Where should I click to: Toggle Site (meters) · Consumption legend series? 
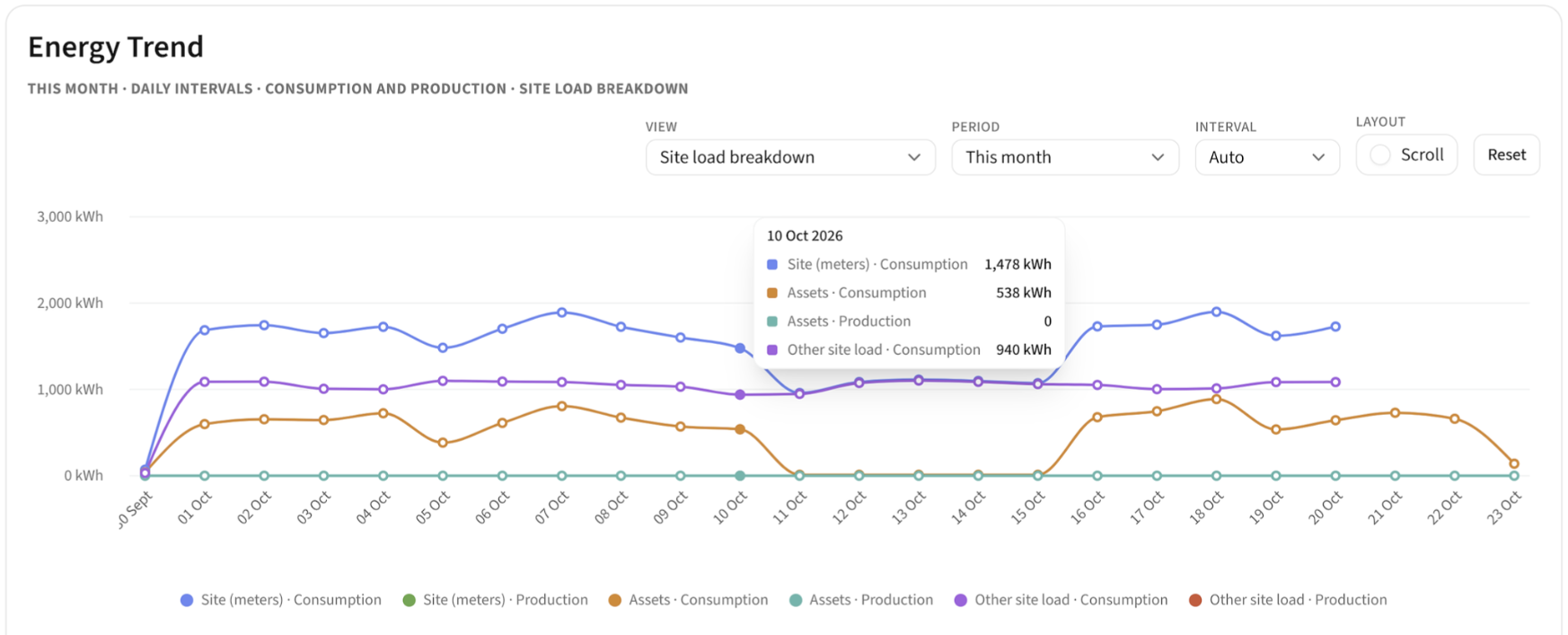[281, 600]
